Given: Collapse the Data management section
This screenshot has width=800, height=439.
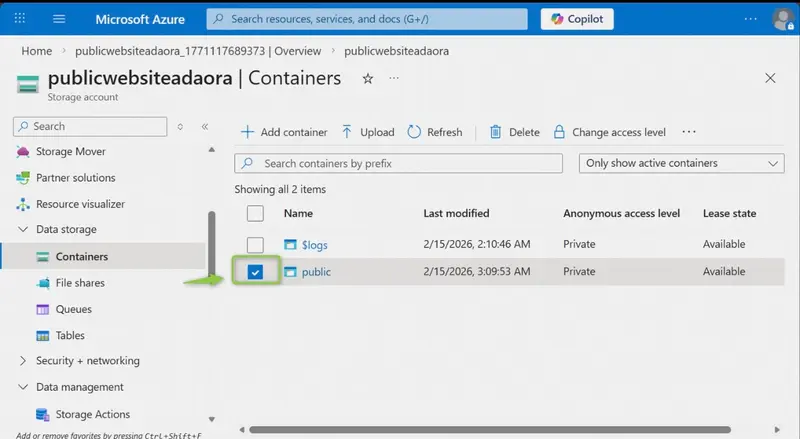Looking at the screenshot, I should point(23,387).
